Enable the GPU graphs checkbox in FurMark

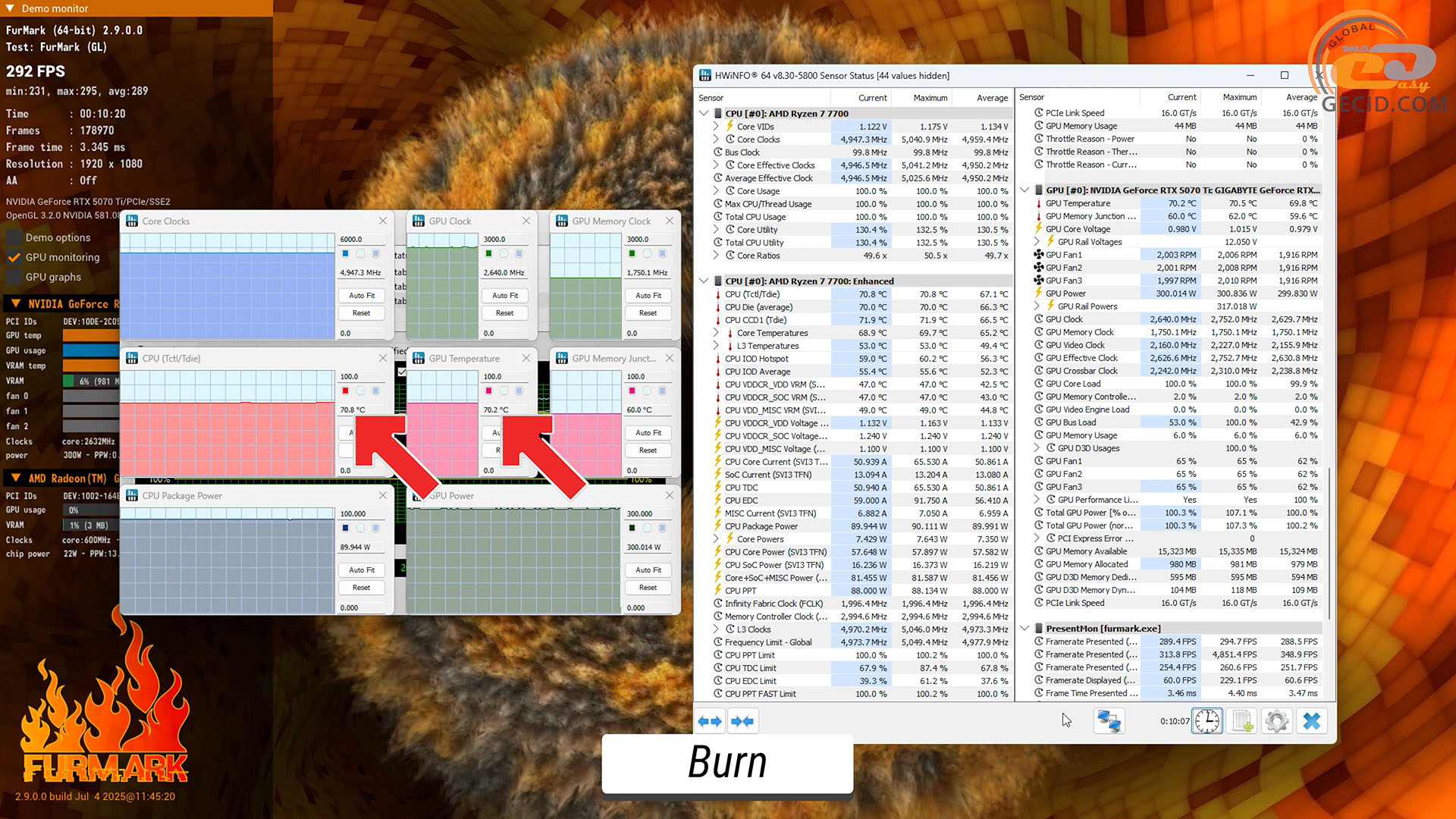pyautogui.click(x=14, y=277)
